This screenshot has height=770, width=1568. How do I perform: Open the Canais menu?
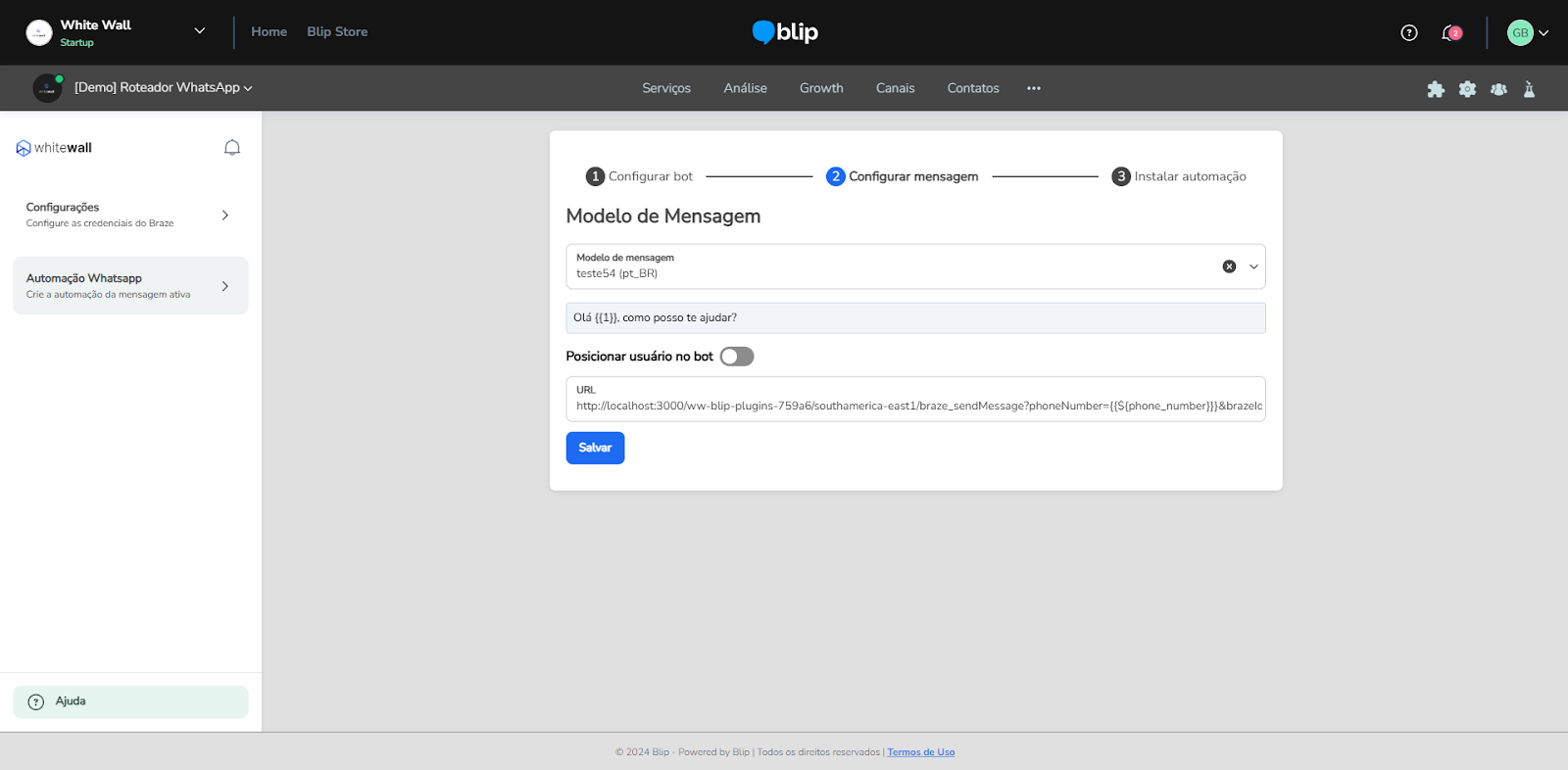tap(895, 88)
